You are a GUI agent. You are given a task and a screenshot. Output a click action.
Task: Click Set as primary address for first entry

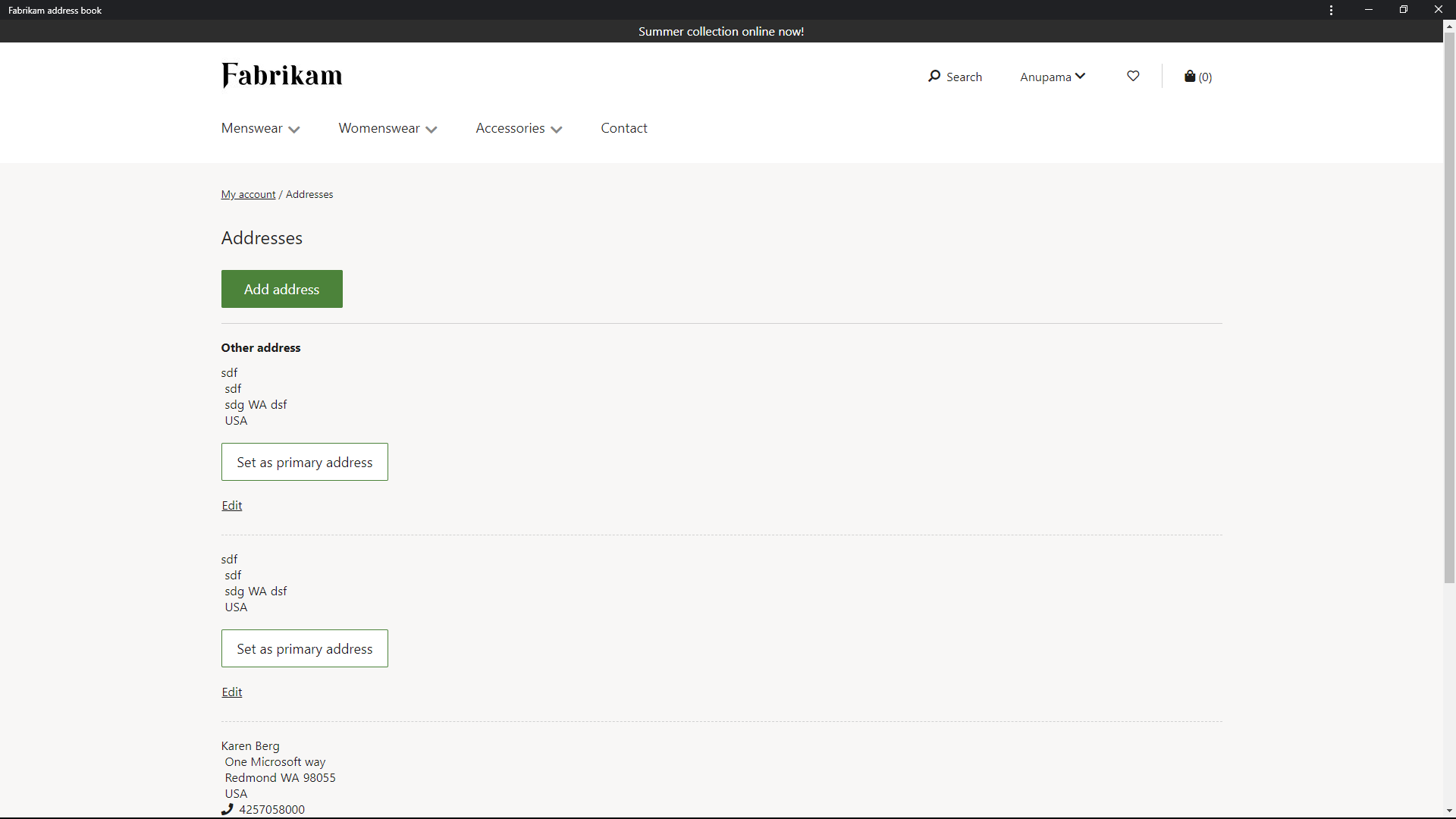point(304,461)
